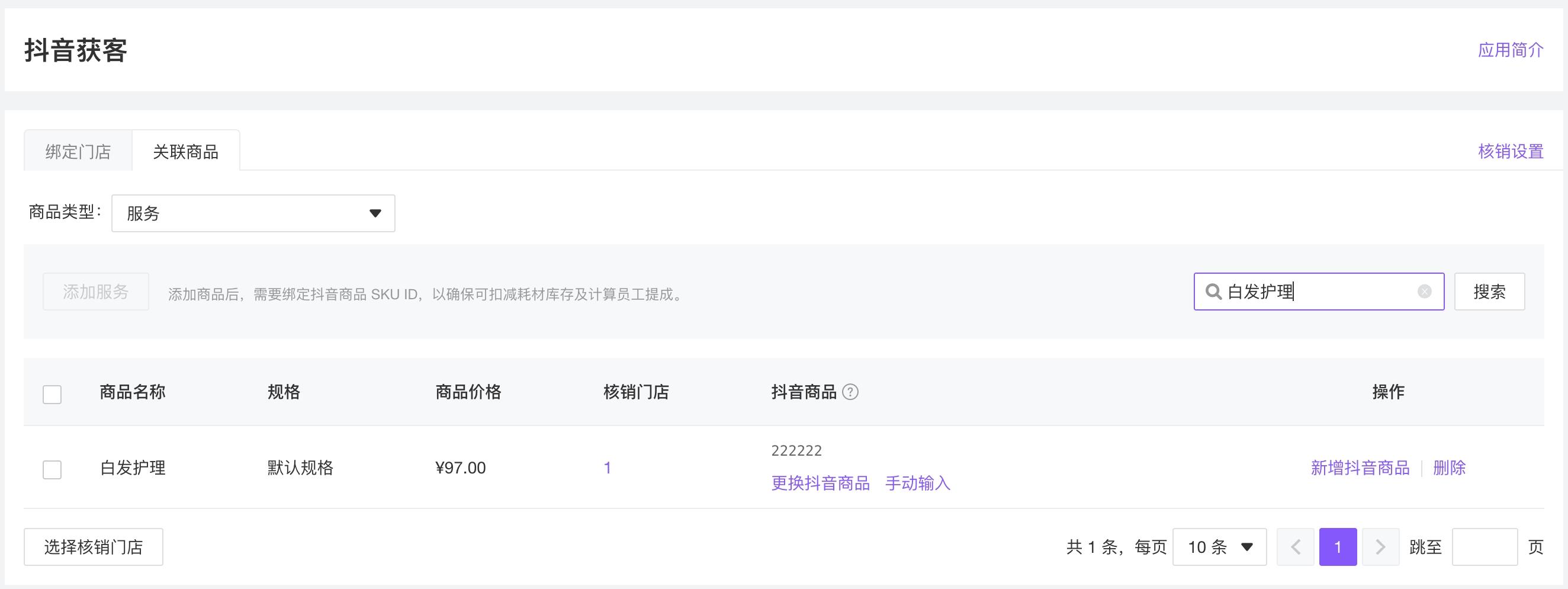Clear the search text with the x icon
This screenshot has height=589, width=1568.
tap(1424, 292)
